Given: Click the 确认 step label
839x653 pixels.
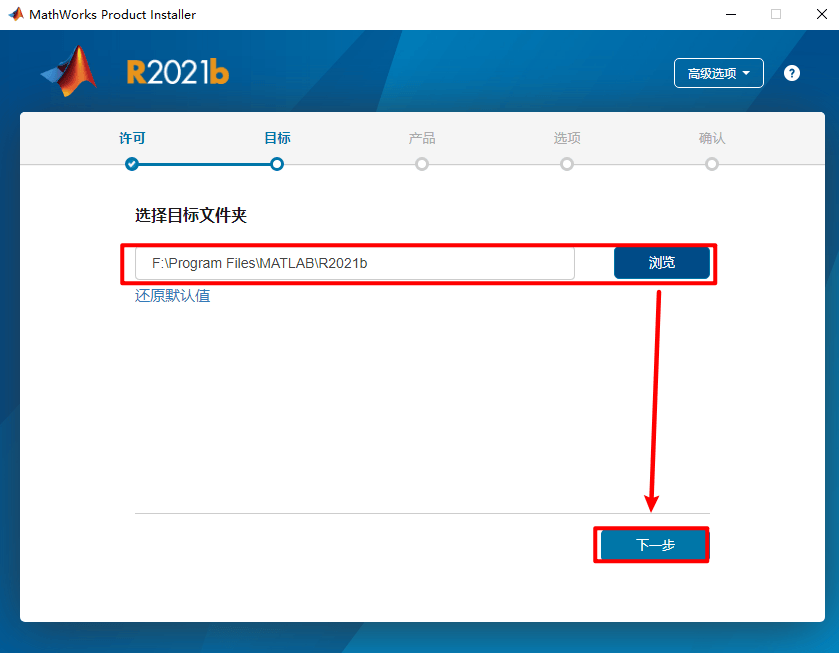Looking at the screenshot, I should coord(712,138).
